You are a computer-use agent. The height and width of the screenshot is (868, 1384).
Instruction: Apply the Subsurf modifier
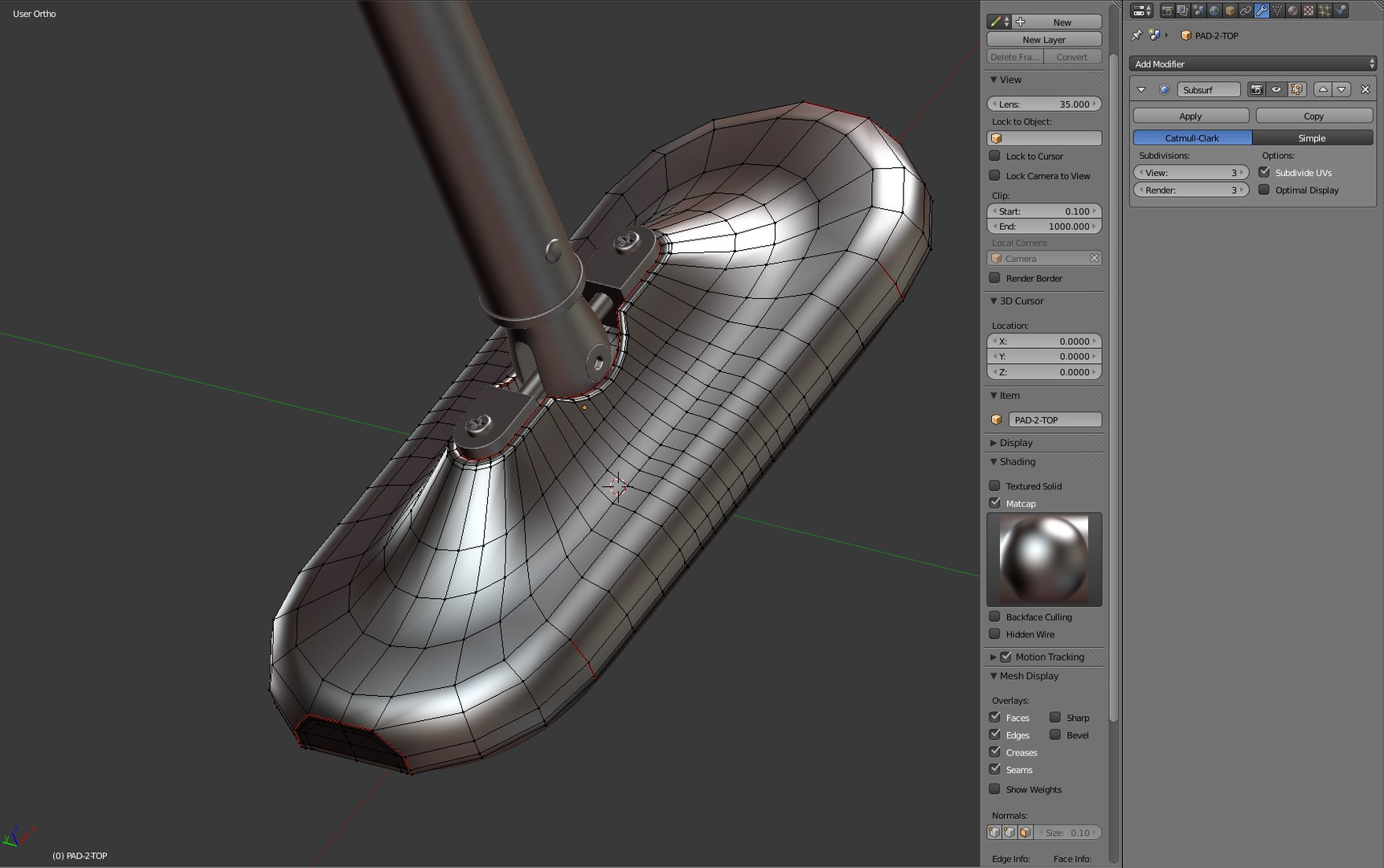[x=1191, y=116]
